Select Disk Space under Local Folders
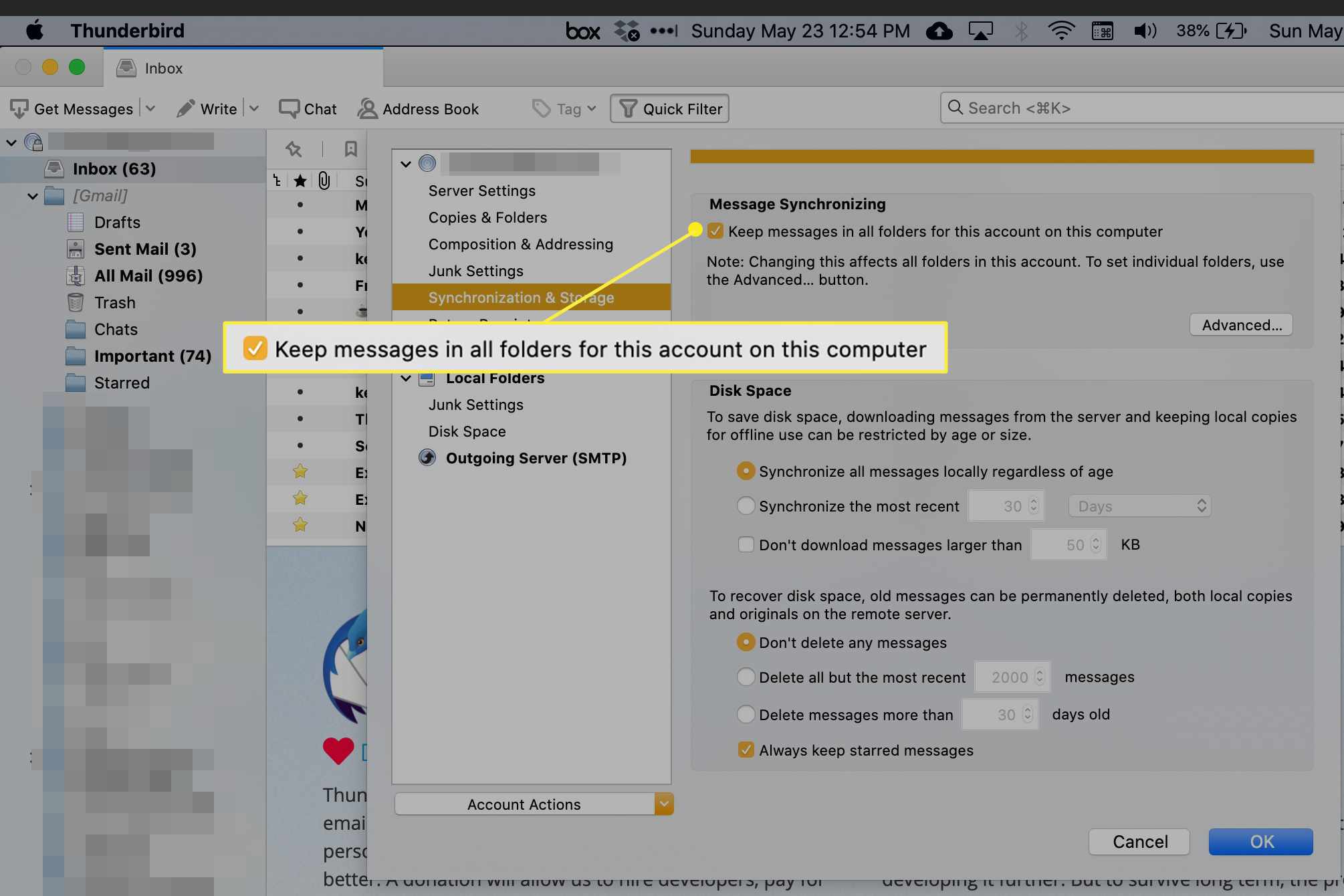 (x=467, y=431)
